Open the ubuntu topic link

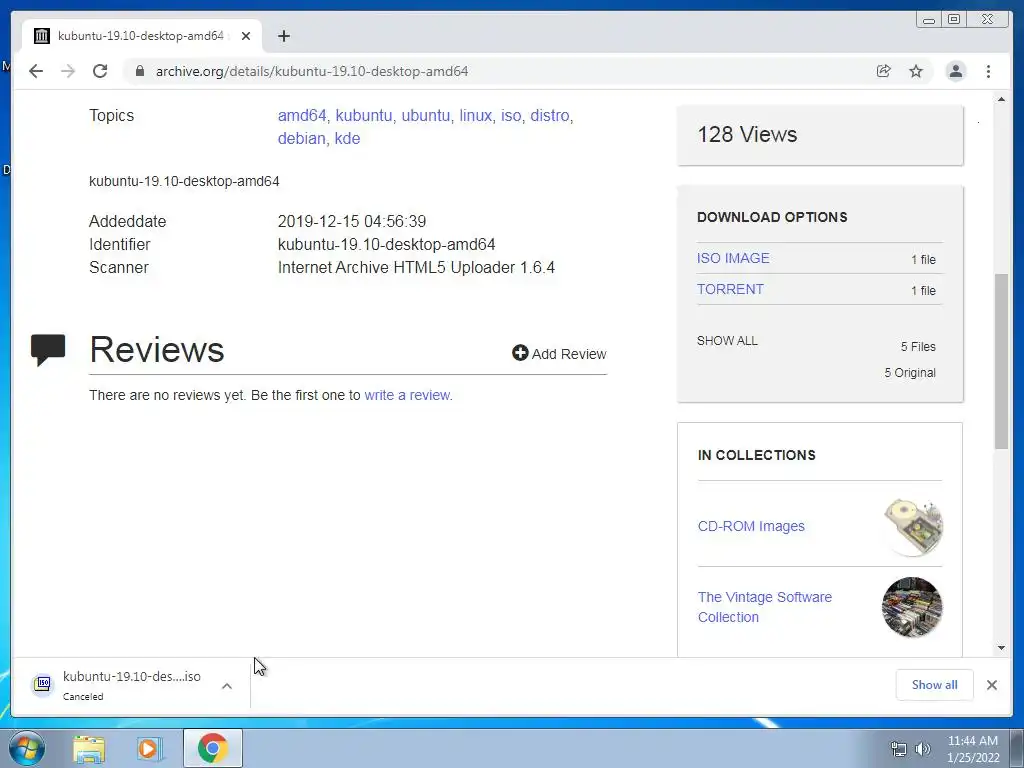coord(426,116)
